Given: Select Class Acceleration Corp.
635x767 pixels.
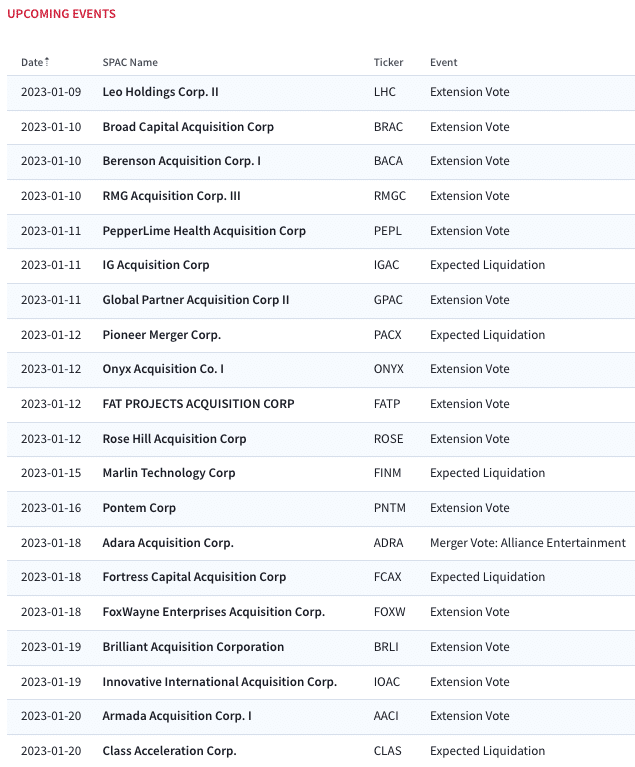Looking at the screenshot, I should (x=169, y=751).
